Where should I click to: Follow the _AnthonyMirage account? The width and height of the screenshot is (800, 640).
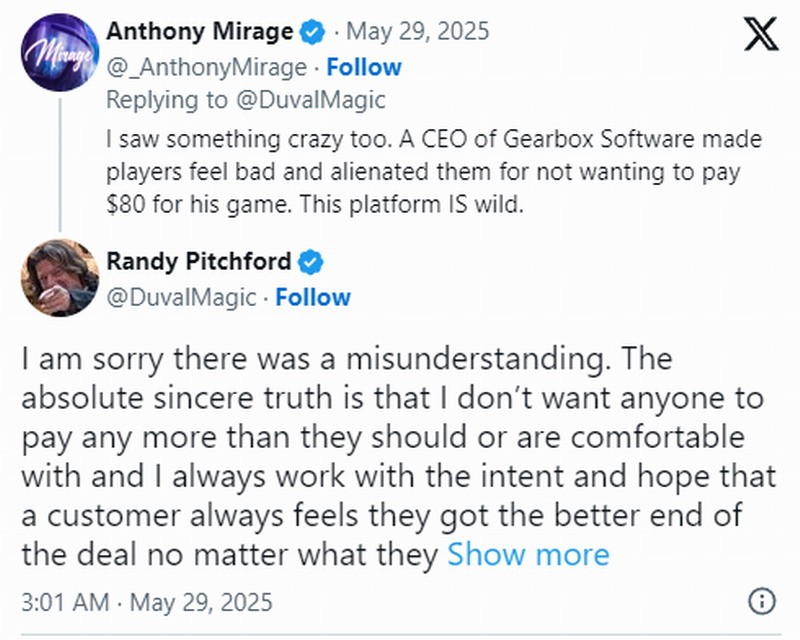(x=364, y=67)
